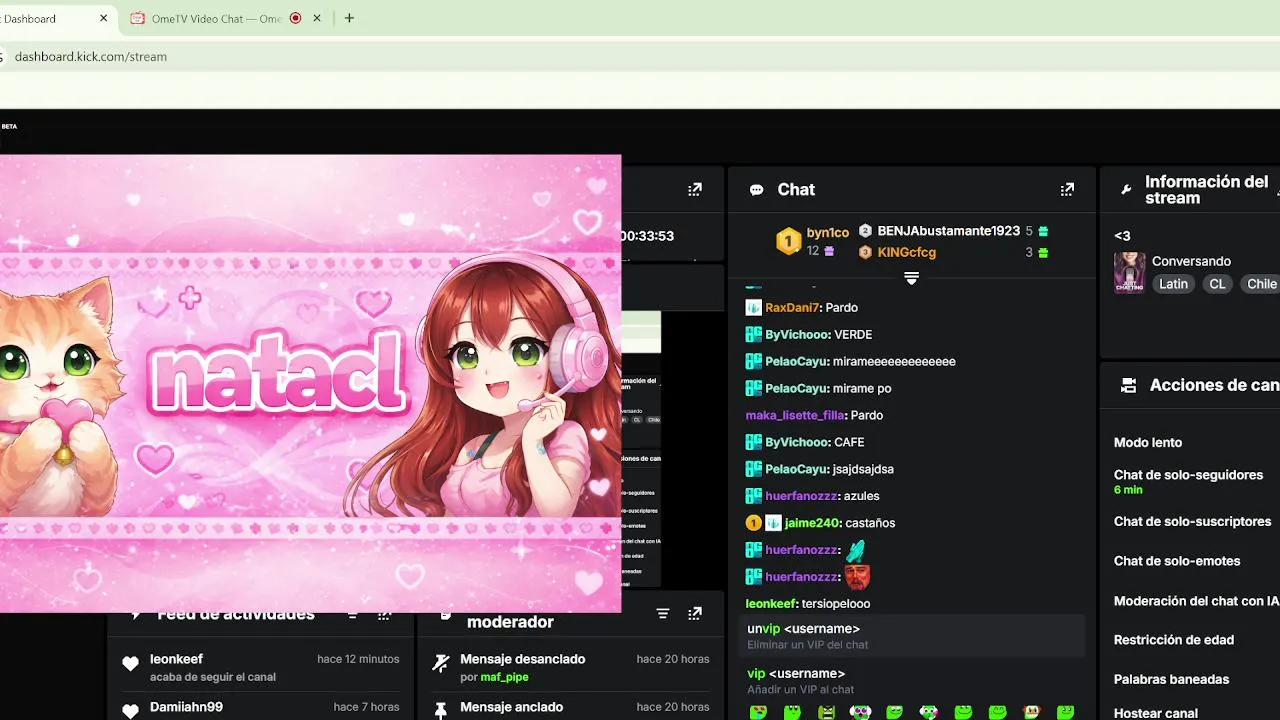Screen dimensions: 1280x720
Task: Click the bronze rank 3 badge by KINGcfcg
Action: (x=865, y=253)
